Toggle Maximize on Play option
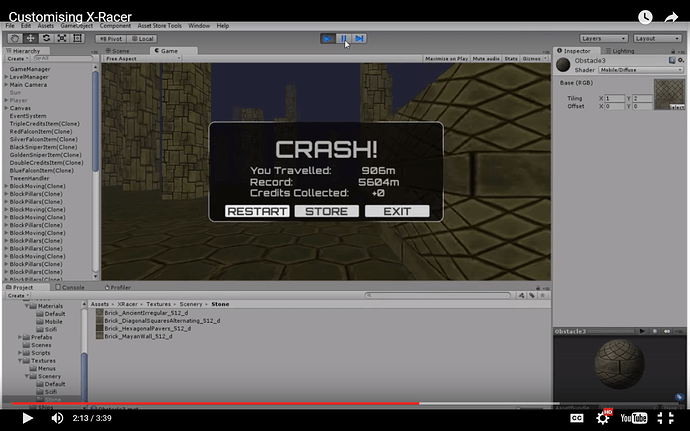690x431 pixels. (x=446, y=59)
